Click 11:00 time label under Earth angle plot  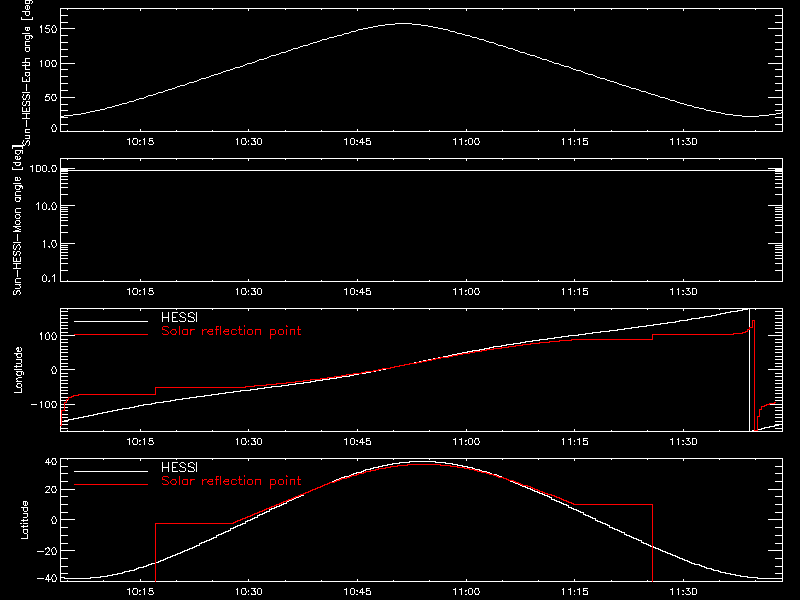[466, 142]
